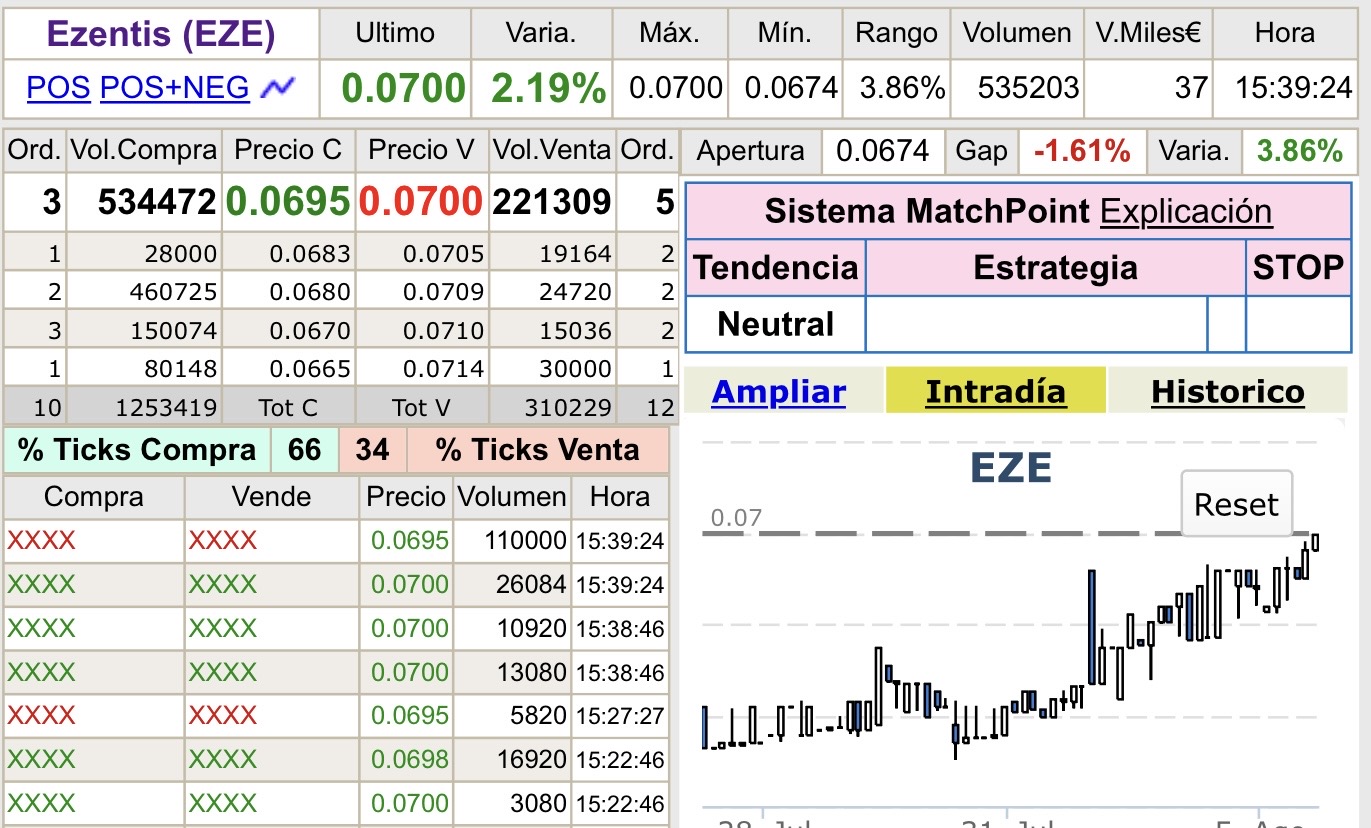The image size is (1371, 828).
Task: Click the buy volume 28000
Action: (x=181, y=254)
